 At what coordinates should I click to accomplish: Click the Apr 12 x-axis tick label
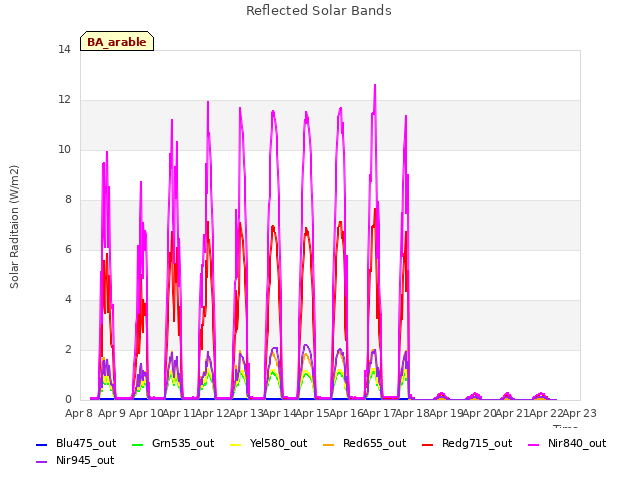click(212, 413)
